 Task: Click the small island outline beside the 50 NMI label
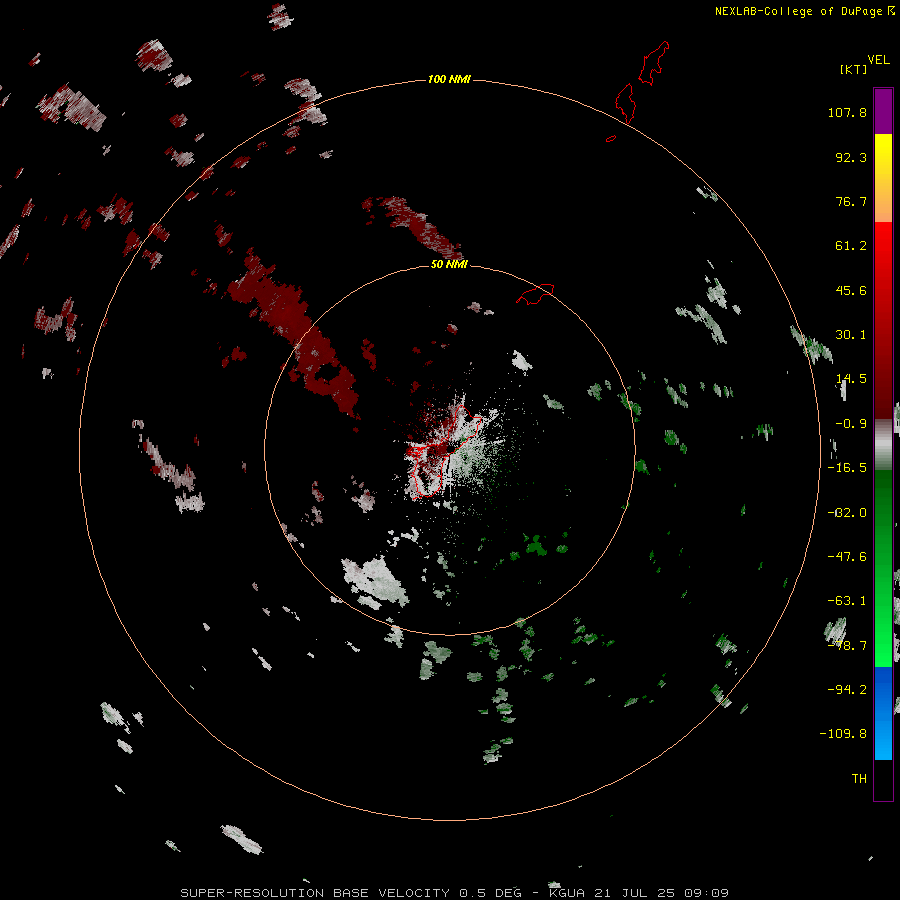pos(535,294)
